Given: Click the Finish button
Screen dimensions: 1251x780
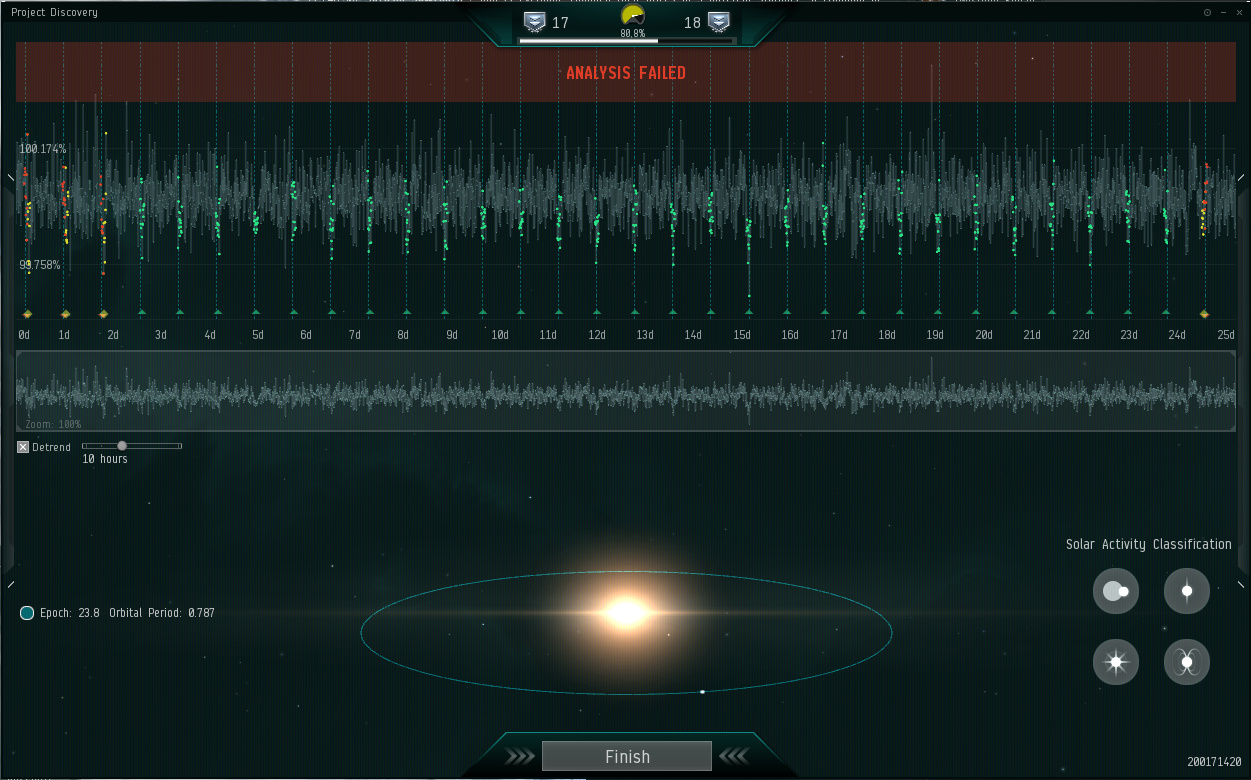Looking at the screenshot, I should [627, 756].
